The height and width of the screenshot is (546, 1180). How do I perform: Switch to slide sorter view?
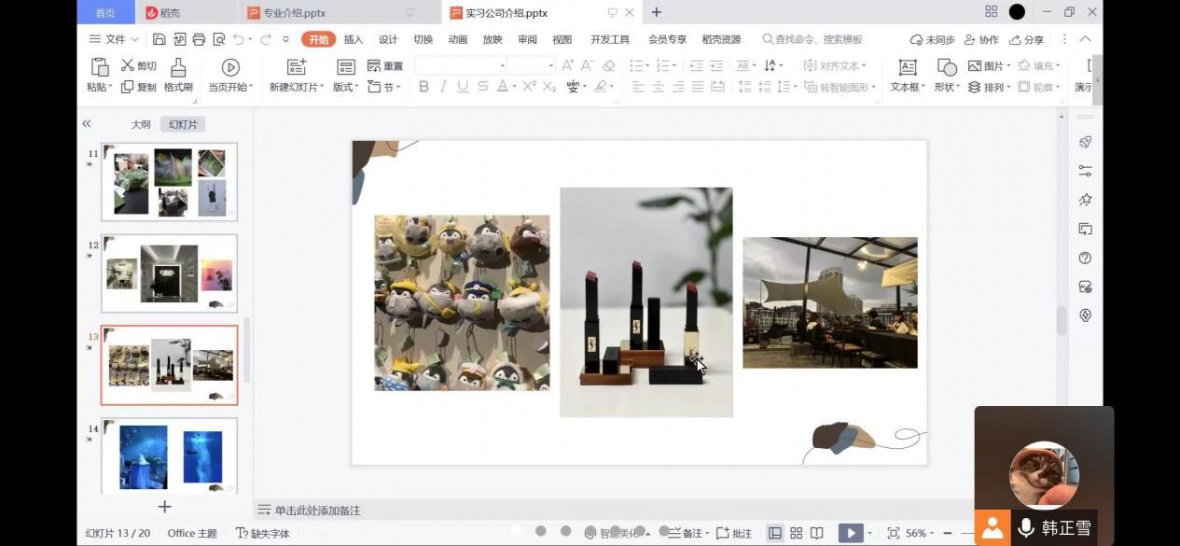[x=796, y=533]
